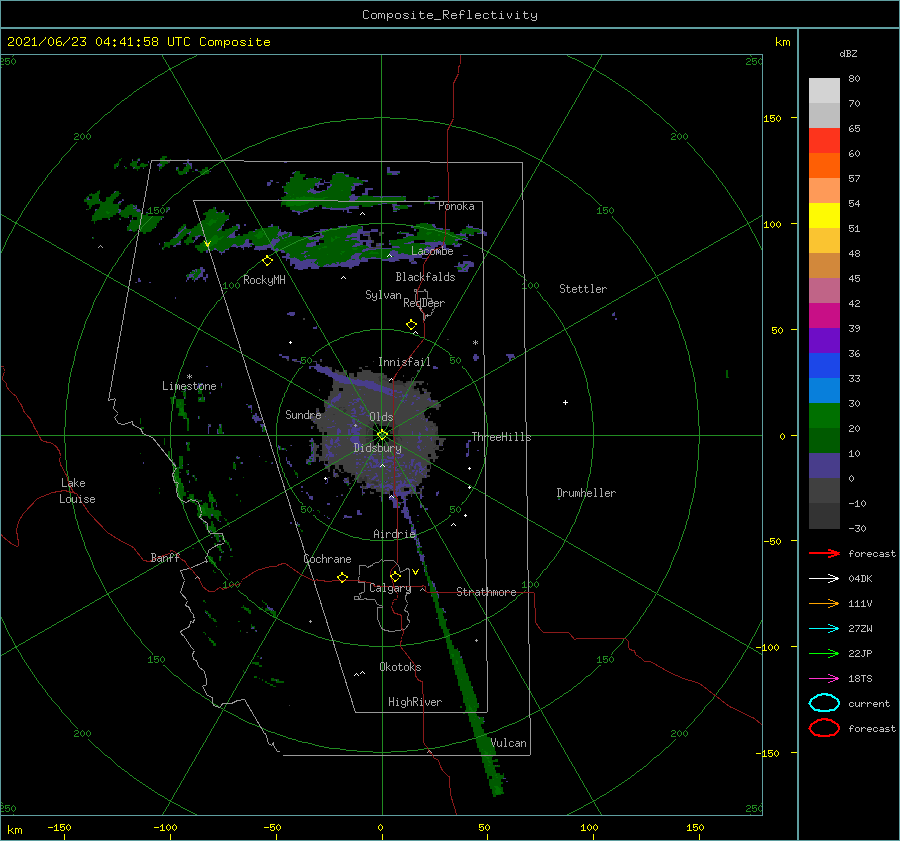Click the orange 111V arrow legend icon
The image size is (900, 841).
click(824, 603)
